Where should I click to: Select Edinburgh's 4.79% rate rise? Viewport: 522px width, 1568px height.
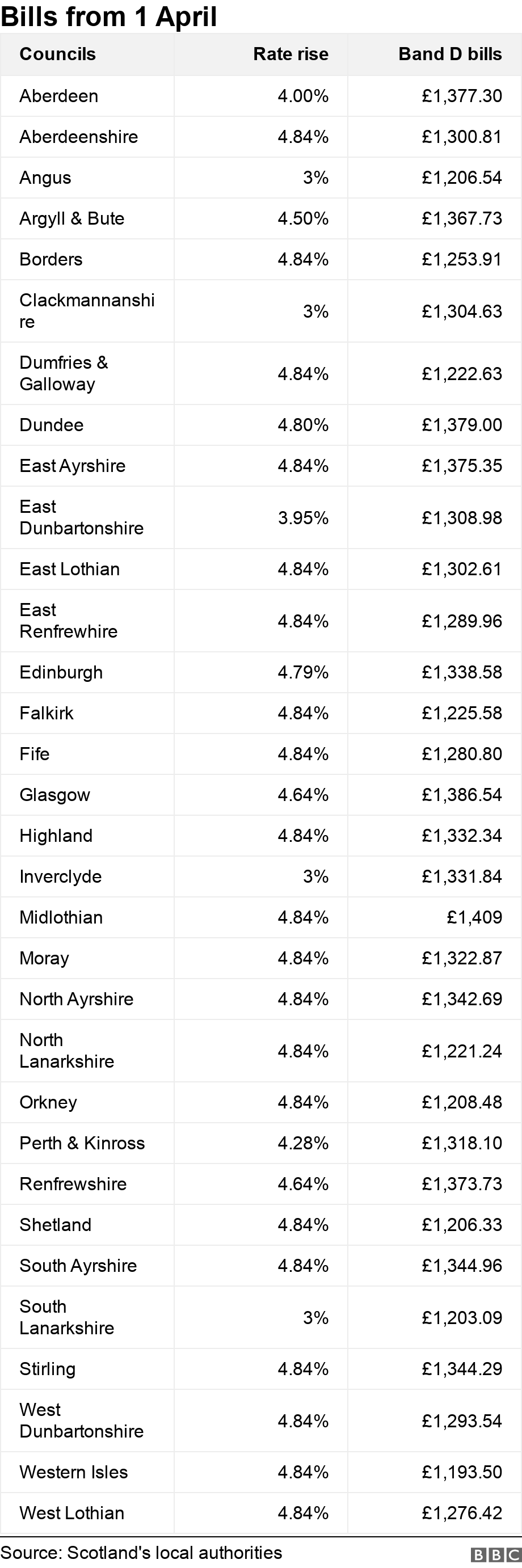tap(303, 673)
